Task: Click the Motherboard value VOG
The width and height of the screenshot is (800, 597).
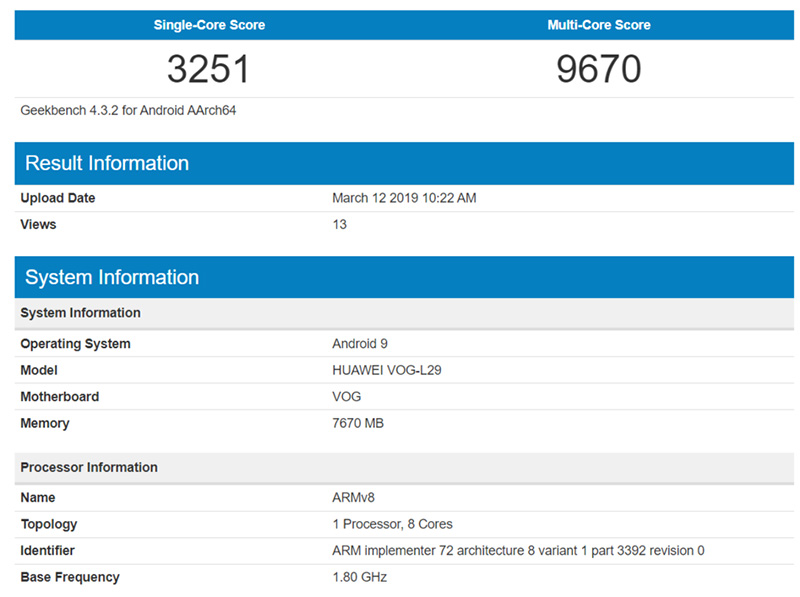Action: click(347, 397)
